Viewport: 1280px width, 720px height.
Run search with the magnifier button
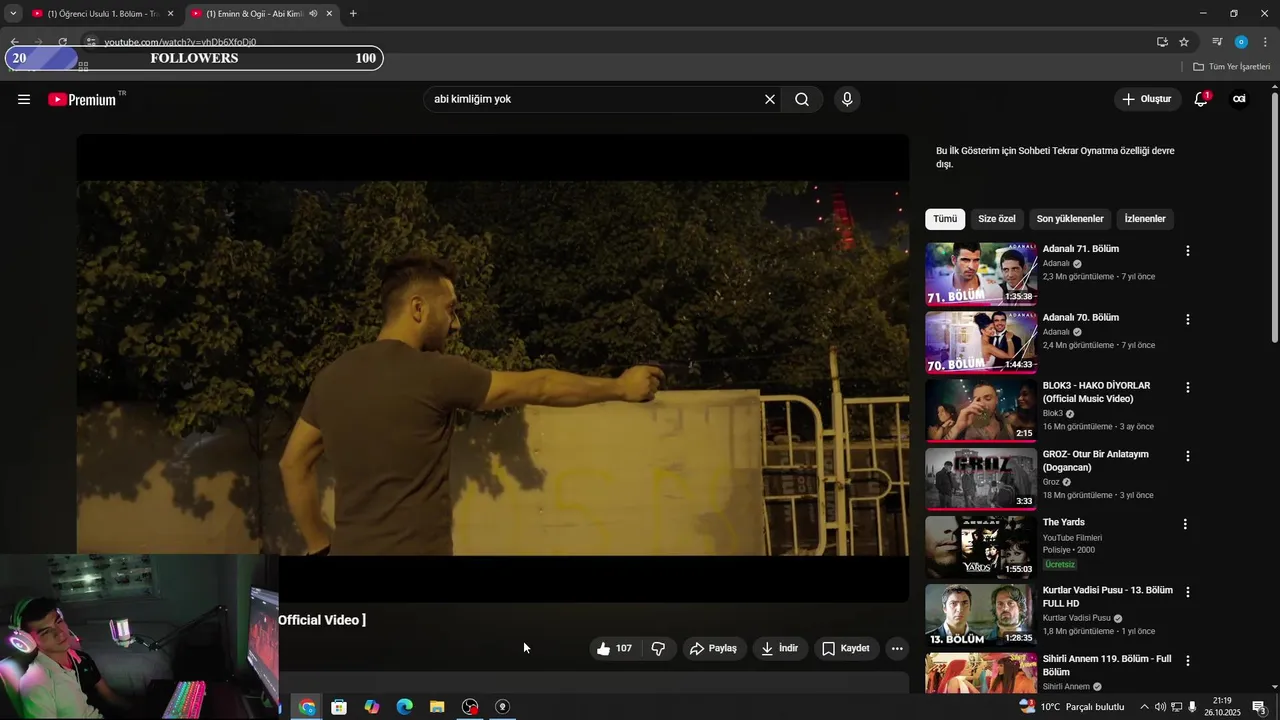pos(802,100)
